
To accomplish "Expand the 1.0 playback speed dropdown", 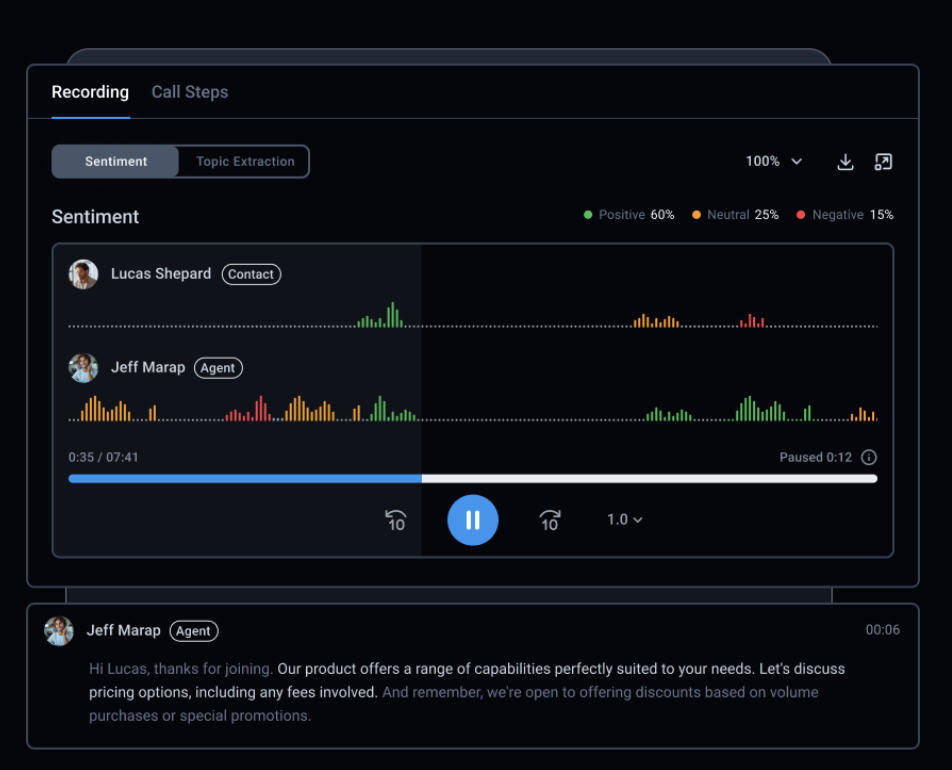I will click(x=625, y=520).
